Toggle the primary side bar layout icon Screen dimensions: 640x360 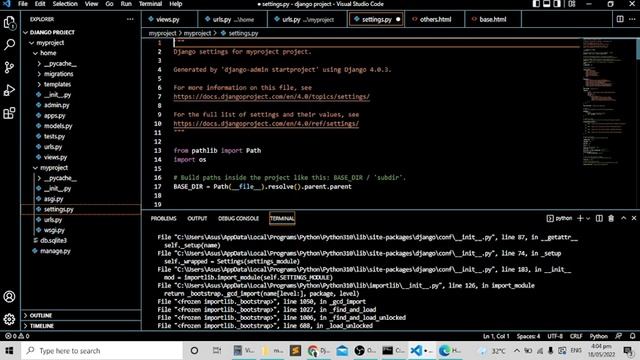[x=536, y=4]
